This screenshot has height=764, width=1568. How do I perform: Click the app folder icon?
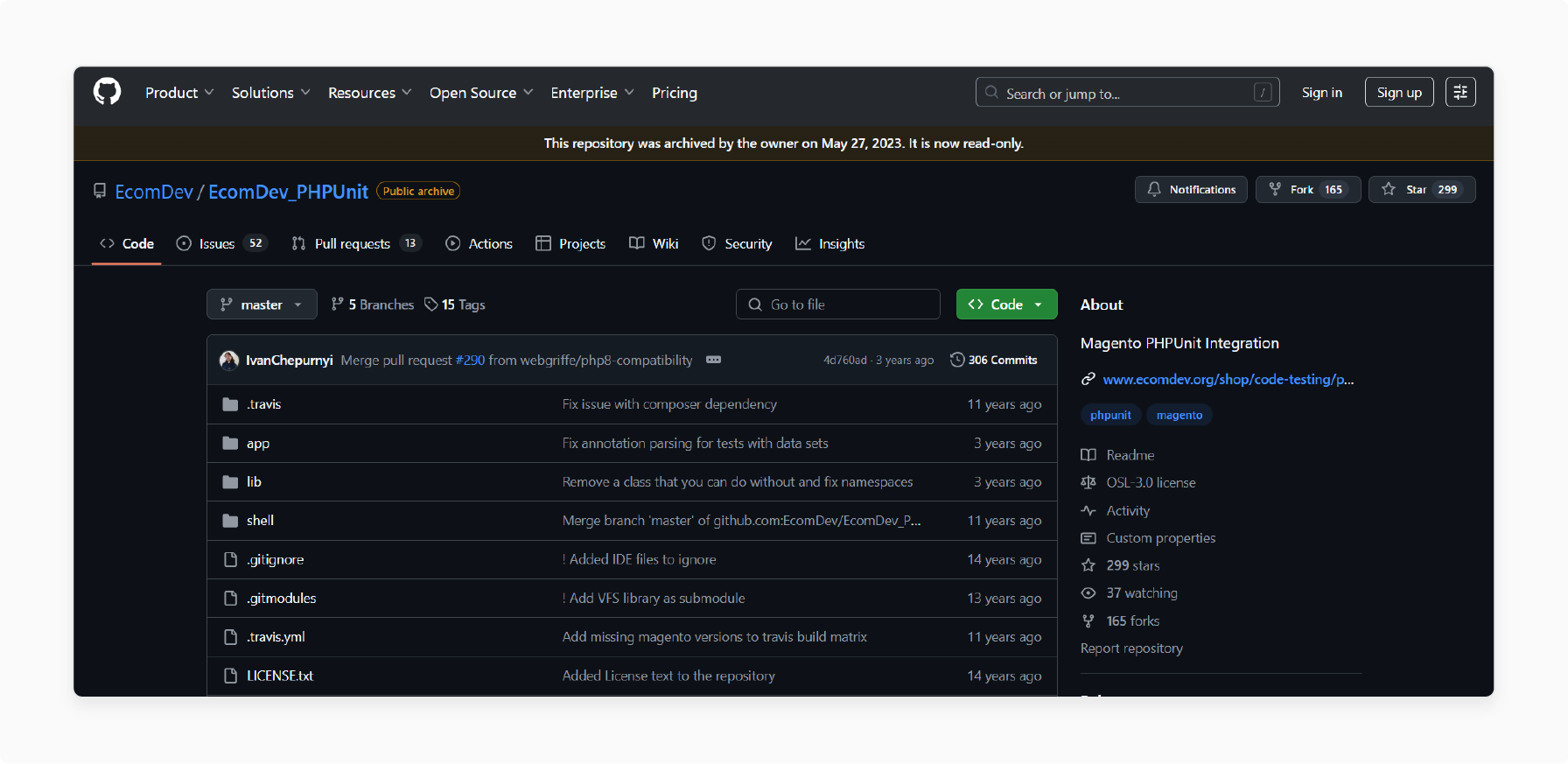click(230, 444)
